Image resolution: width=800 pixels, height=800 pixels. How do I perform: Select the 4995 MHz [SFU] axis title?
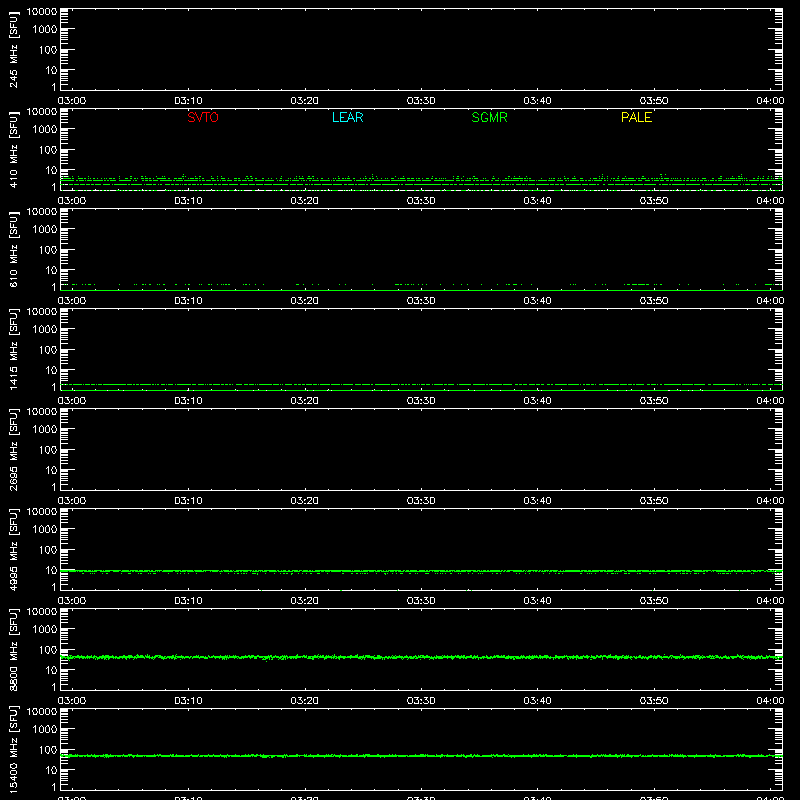point(13,550)
